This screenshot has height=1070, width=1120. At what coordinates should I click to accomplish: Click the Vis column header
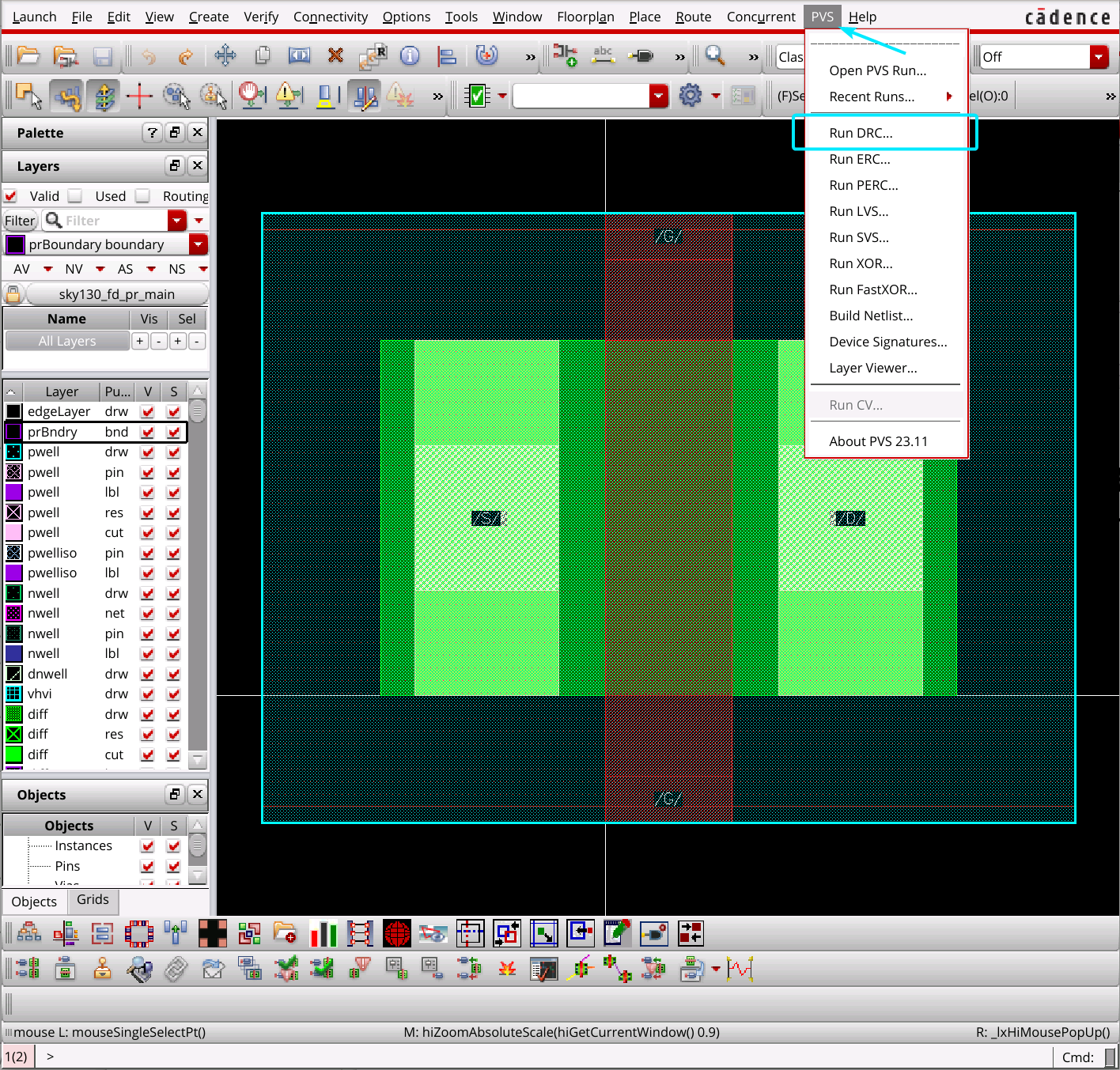pyautogui.click(x=149, y=319)
